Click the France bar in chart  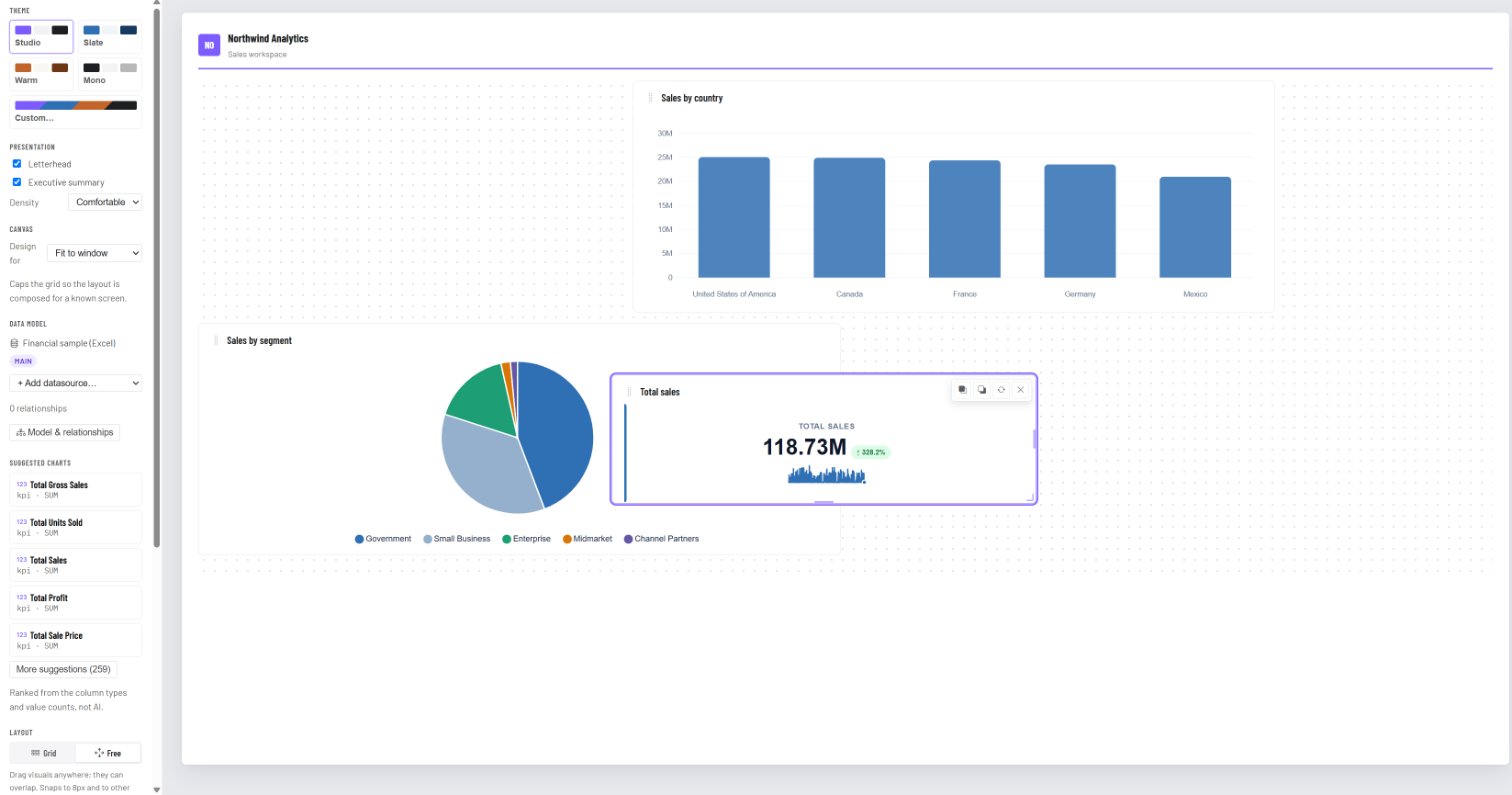[965, 219]
